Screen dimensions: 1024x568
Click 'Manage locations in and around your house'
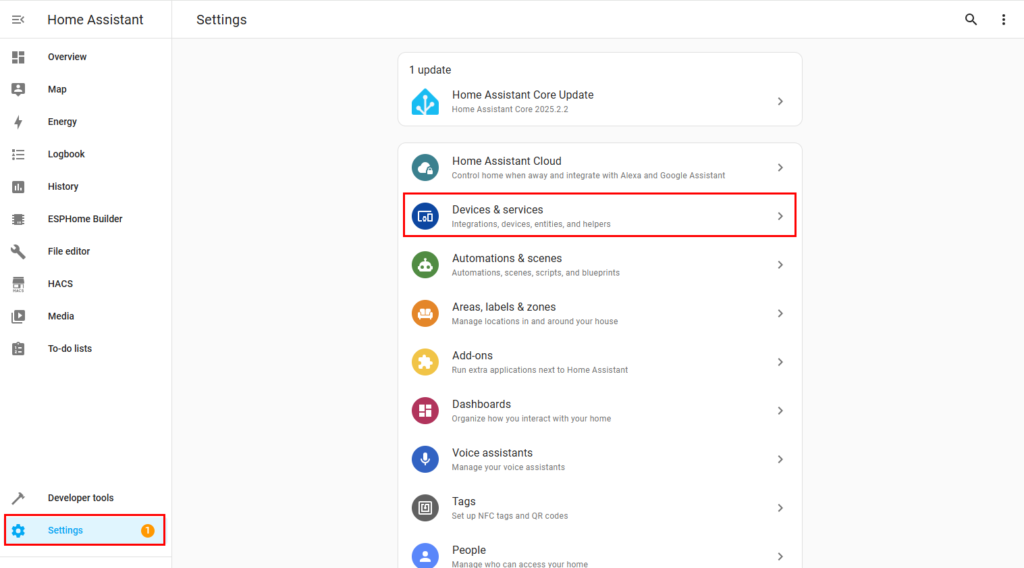coord(535,321)
